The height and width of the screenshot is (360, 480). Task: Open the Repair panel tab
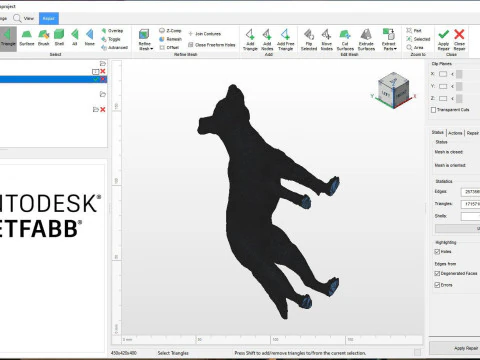[473, 133]
